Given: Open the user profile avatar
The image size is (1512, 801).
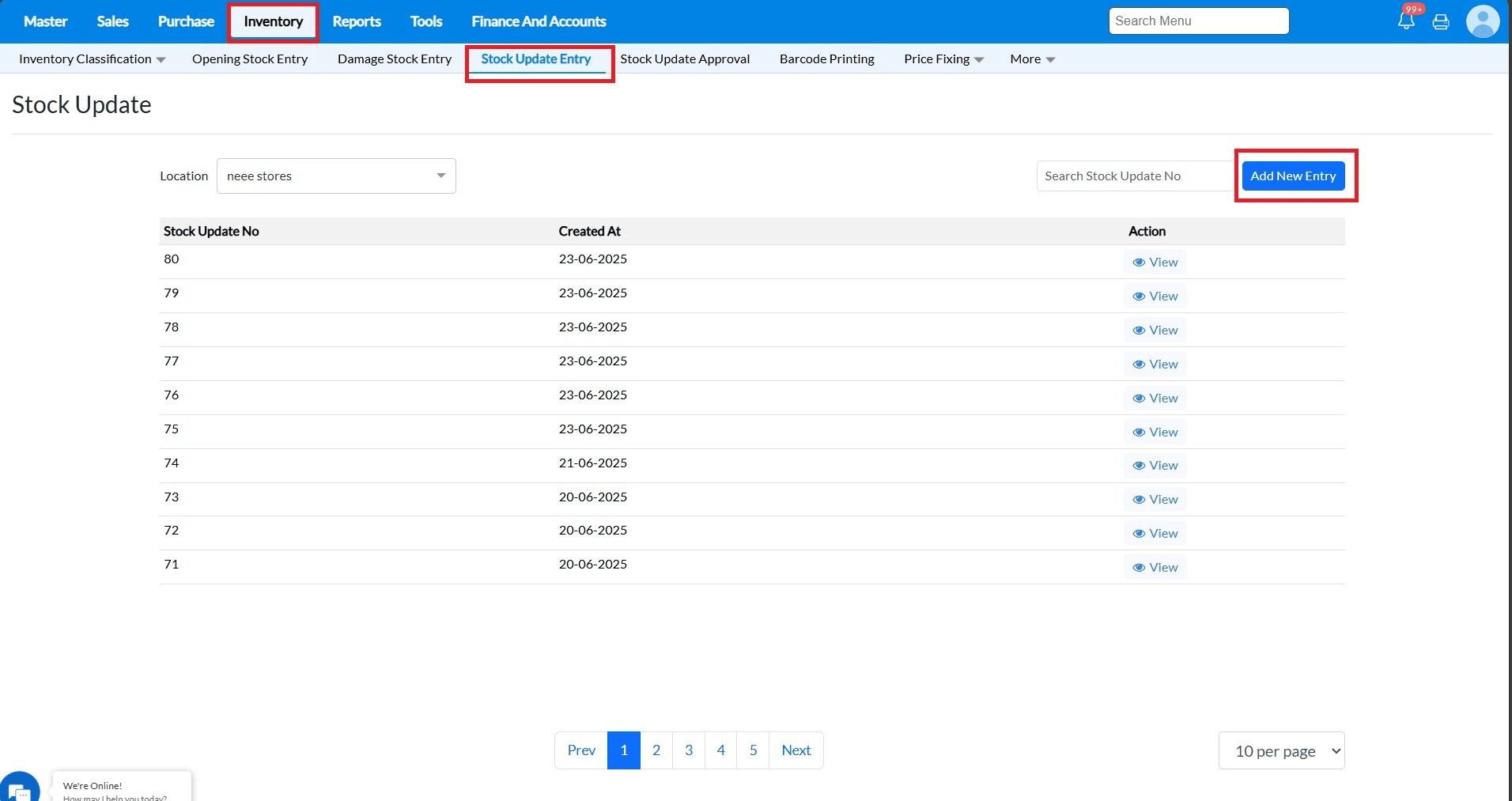Looking at the screenshot, I should [1482, 21].
